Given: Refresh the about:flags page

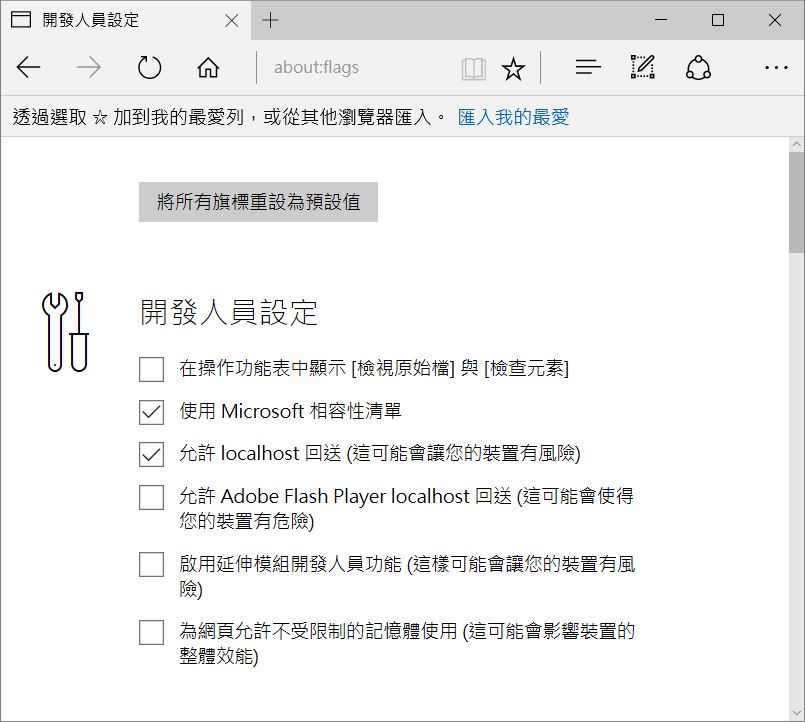Looking at the screenshot, I should point(149,67).
